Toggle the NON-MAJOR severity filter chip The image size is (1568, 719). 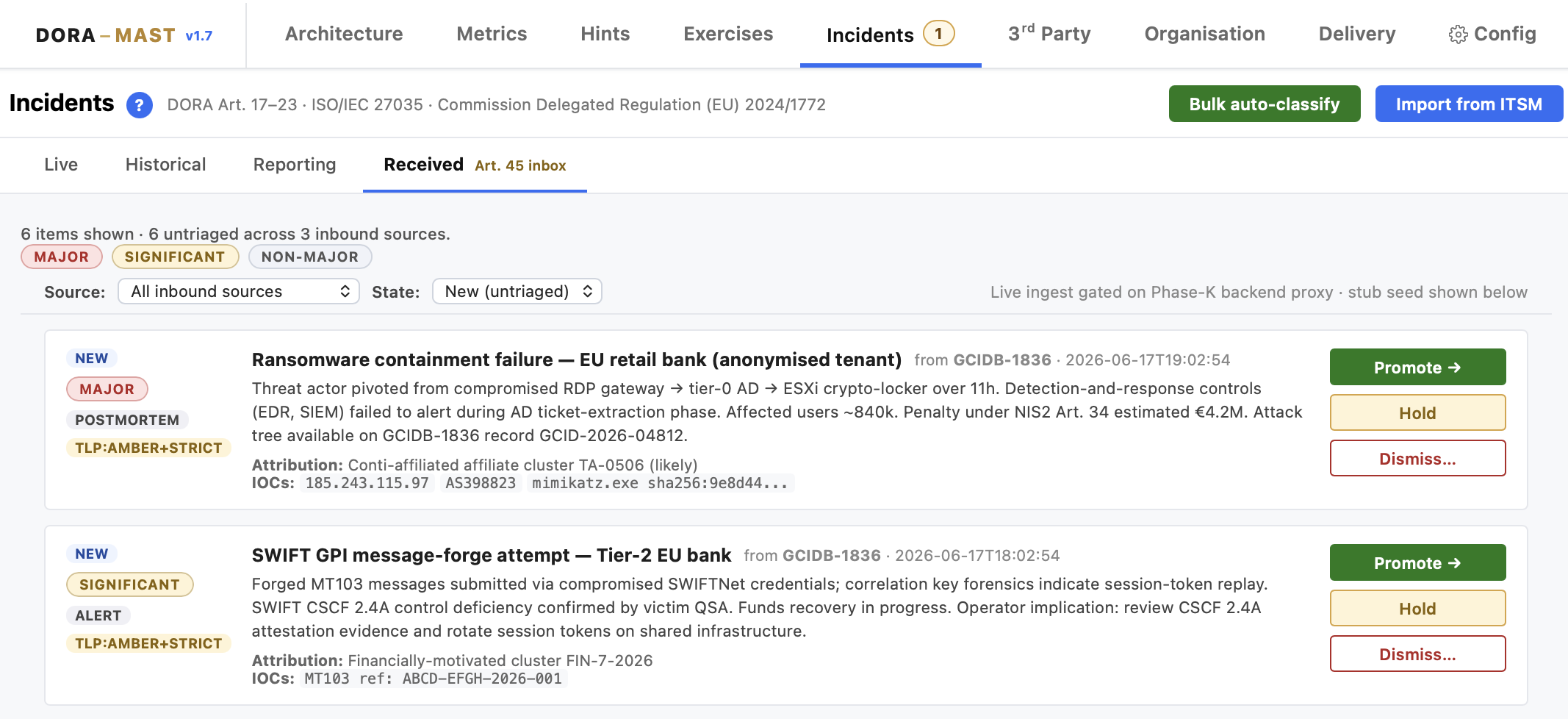click(x=310, y=257)
